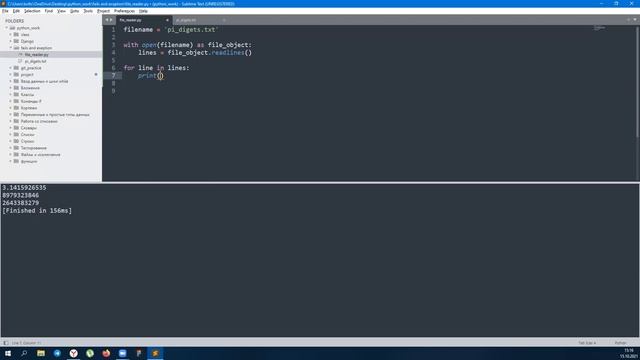Click the new tab plus button

(628, 20)
